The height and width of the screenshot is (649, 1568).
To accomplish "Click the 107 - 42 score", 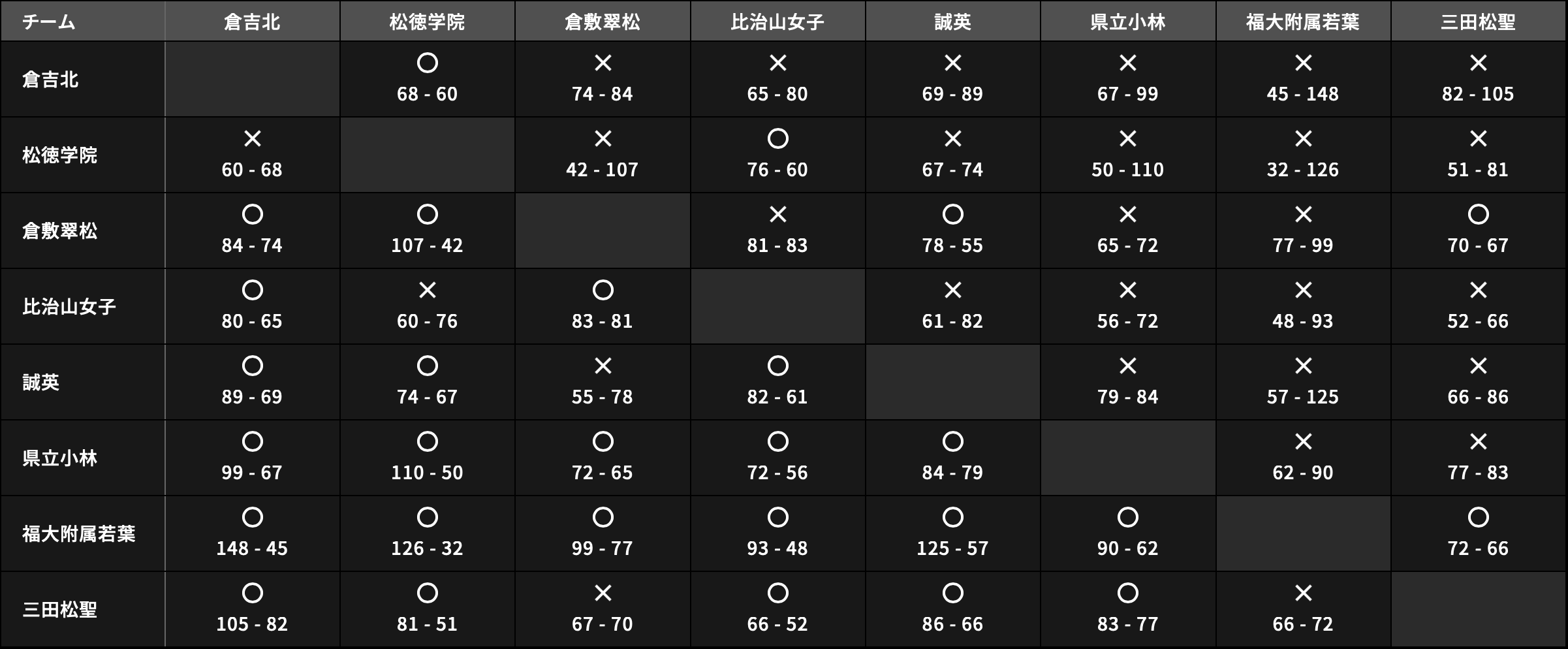I will click(427, 245).
